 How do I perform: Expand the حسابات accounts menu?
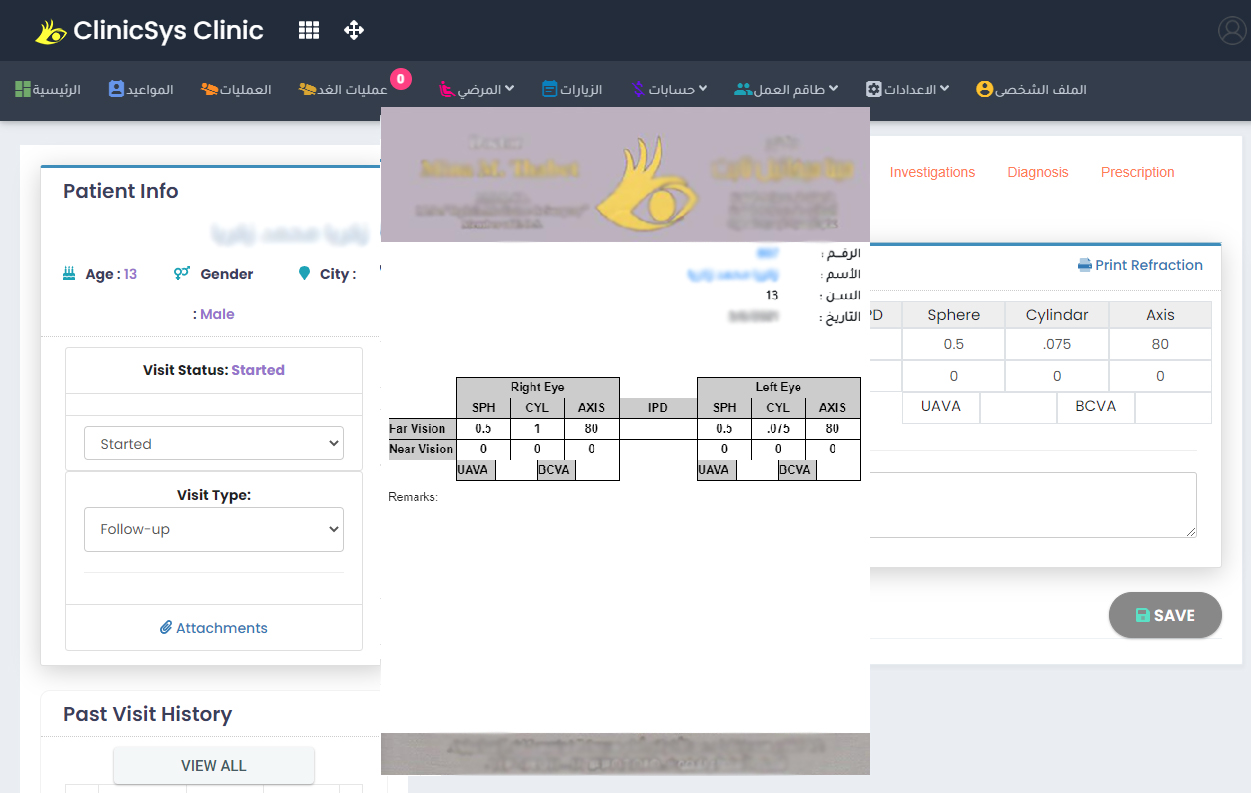[x=670, y=89]
